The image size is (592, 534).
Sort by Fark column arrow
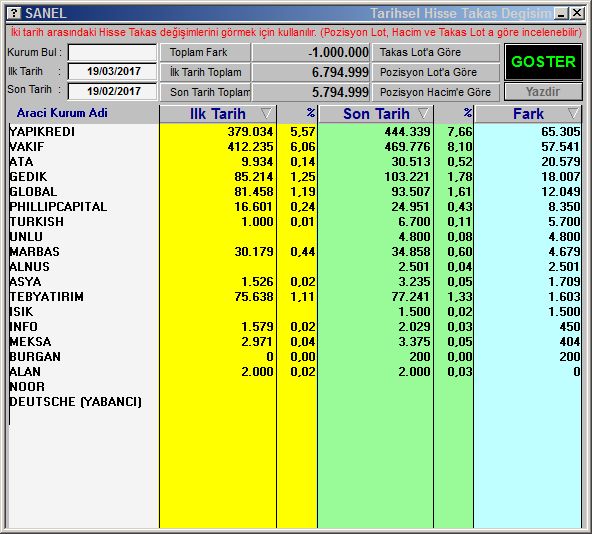(x=573, y=113)
